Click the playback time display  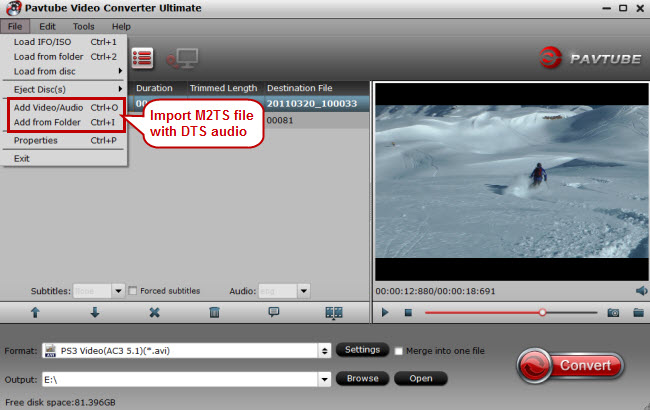point(435,291)
